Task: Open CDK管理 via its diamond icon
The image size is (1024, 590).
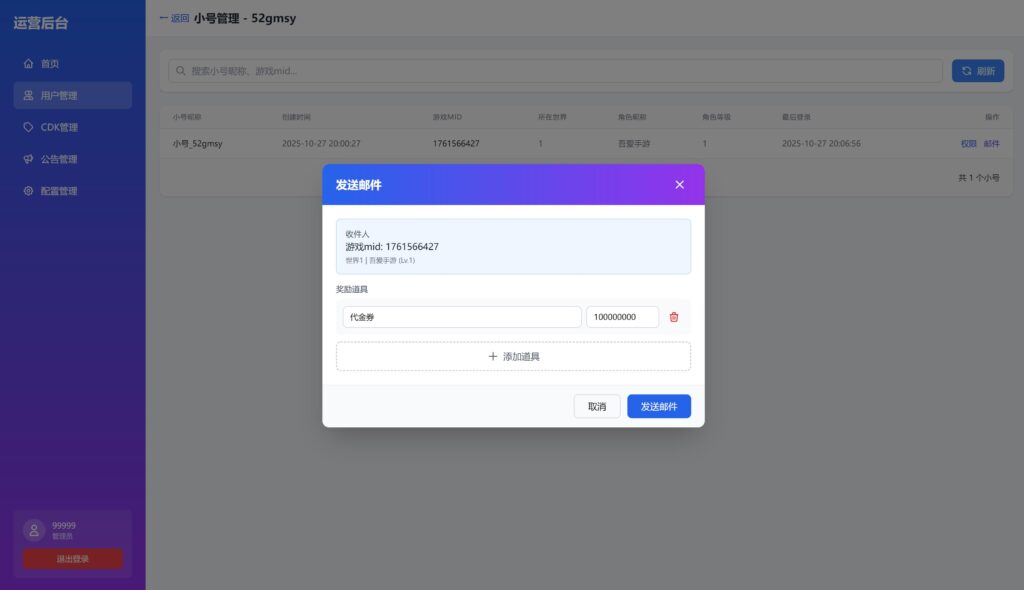Action: 27,127
